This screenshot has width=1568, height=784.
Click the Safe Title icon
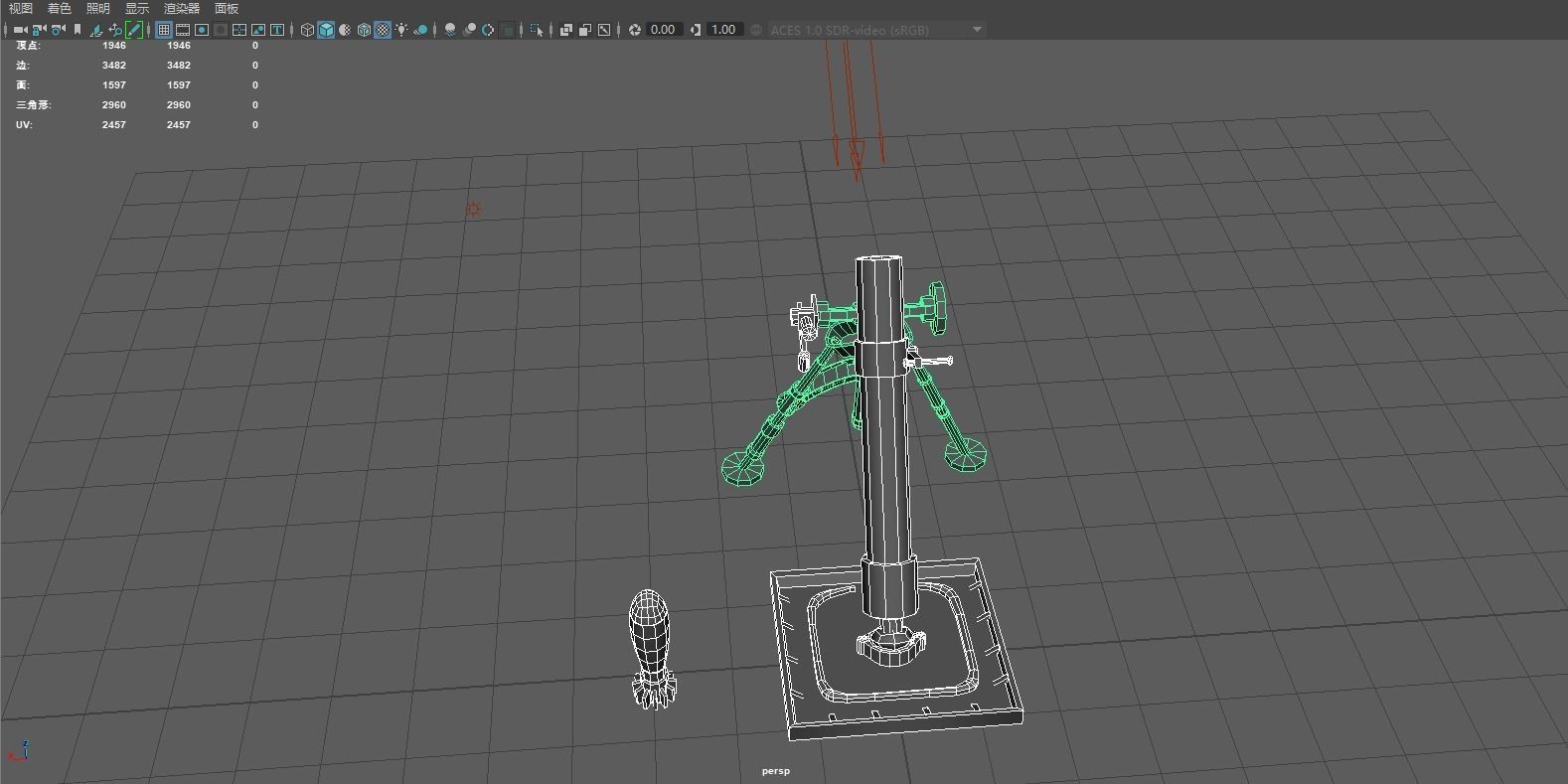(277, 30)
